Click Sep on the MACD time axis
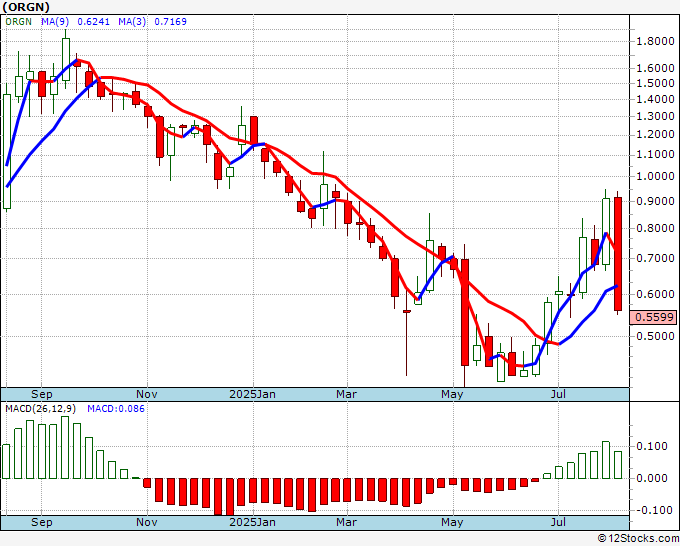 42,522
